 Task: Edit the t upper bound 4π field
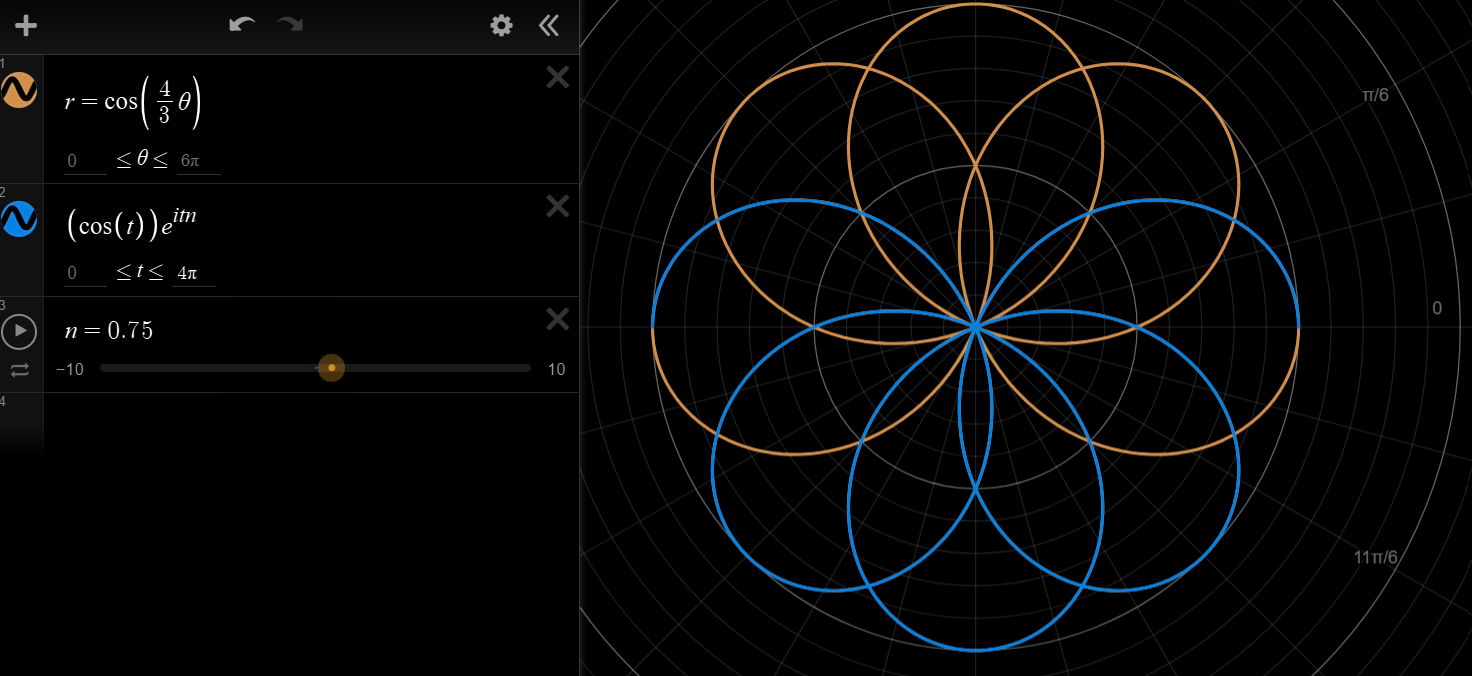click(194, 273)
